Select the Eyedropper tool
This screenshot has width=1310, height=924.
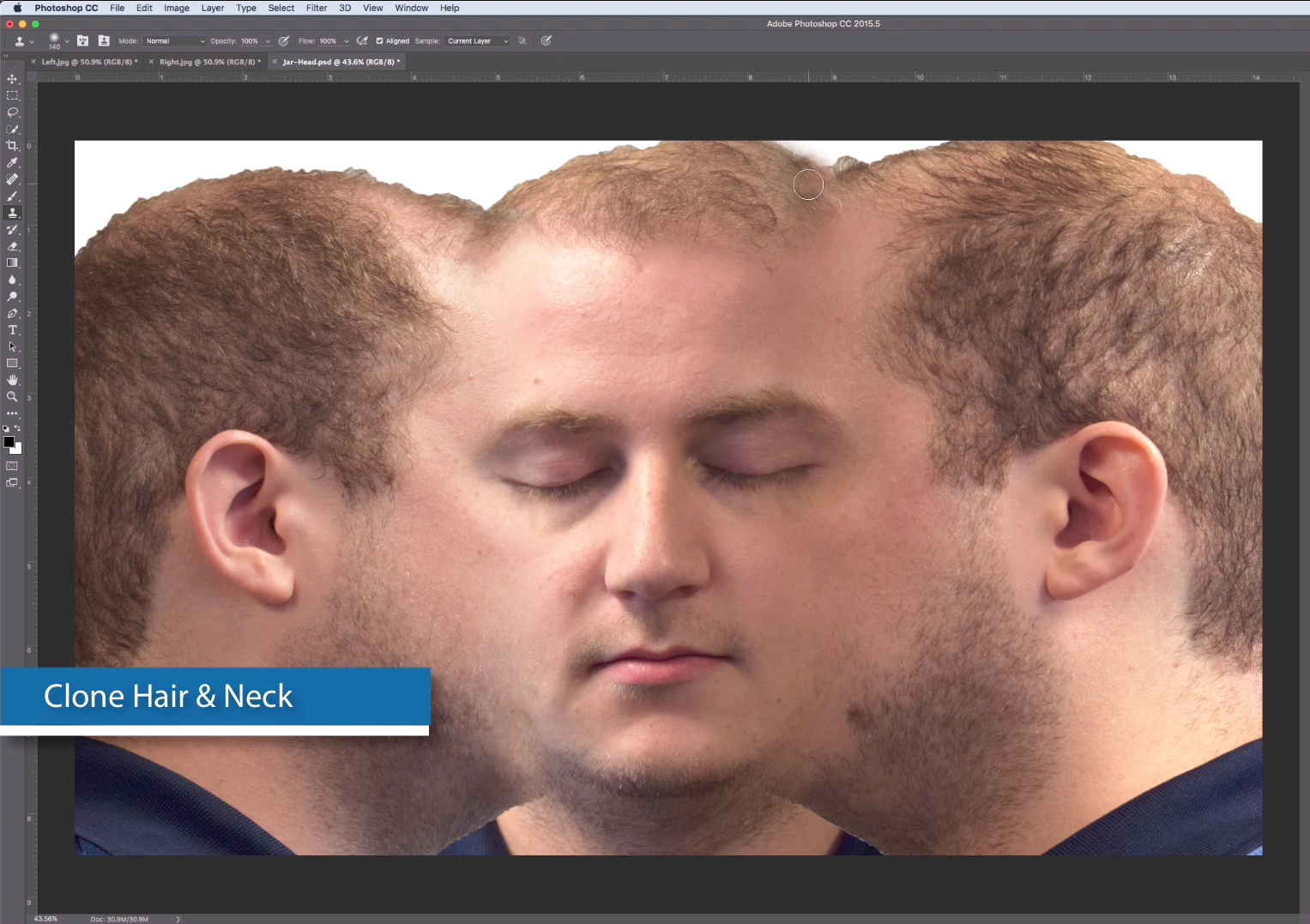click(12, 162)
